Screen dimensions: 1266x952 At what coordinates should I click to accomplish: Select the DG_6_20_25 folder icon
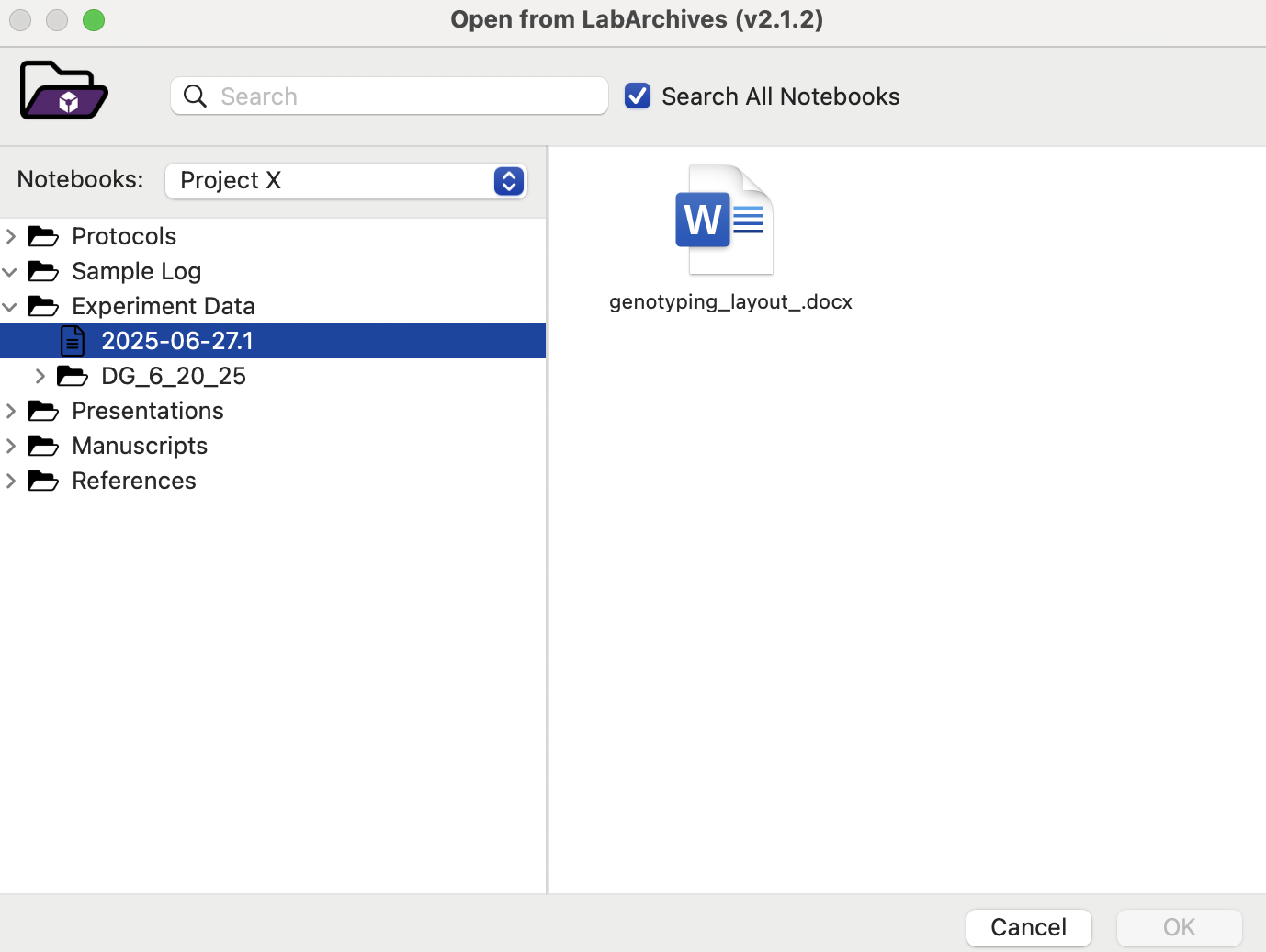[x=73, y=375]
